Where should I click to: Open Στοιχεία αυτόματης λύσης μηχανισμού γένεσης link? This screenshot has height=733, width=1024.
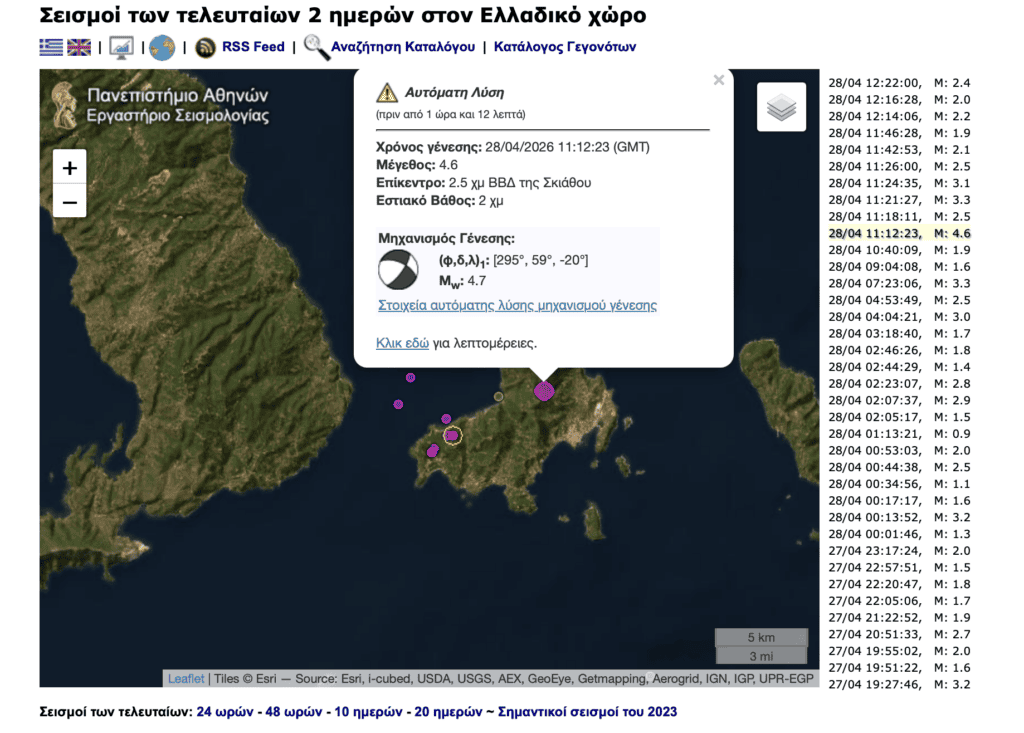click(517, 305)
